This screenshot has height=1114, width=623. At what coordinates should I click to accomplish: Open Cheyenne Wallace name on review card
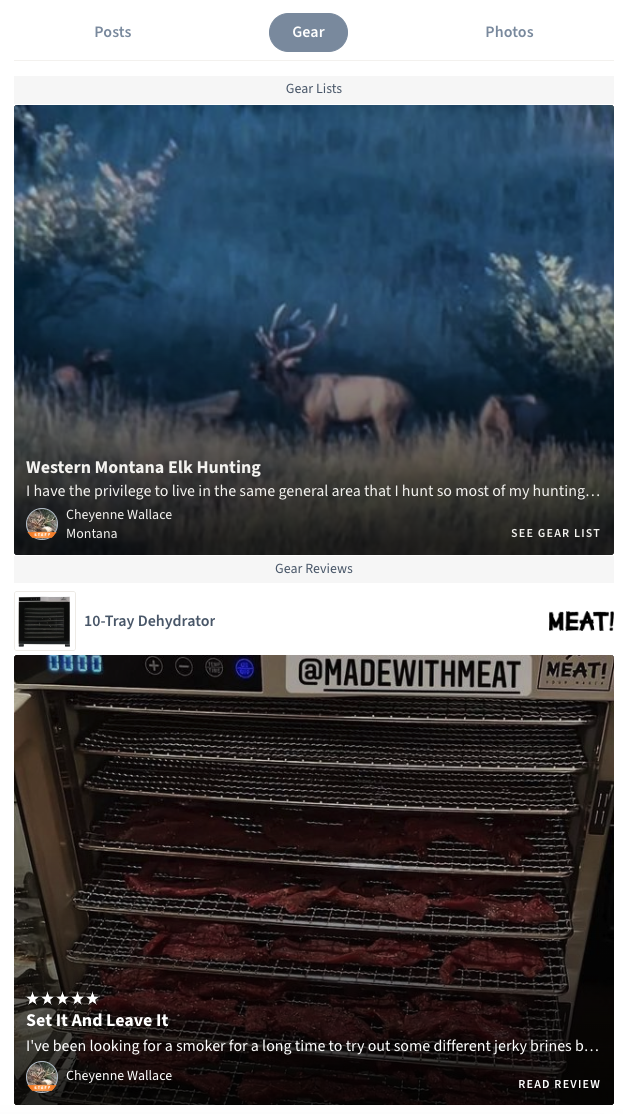pyautogui.click(x=119, y=1076)
